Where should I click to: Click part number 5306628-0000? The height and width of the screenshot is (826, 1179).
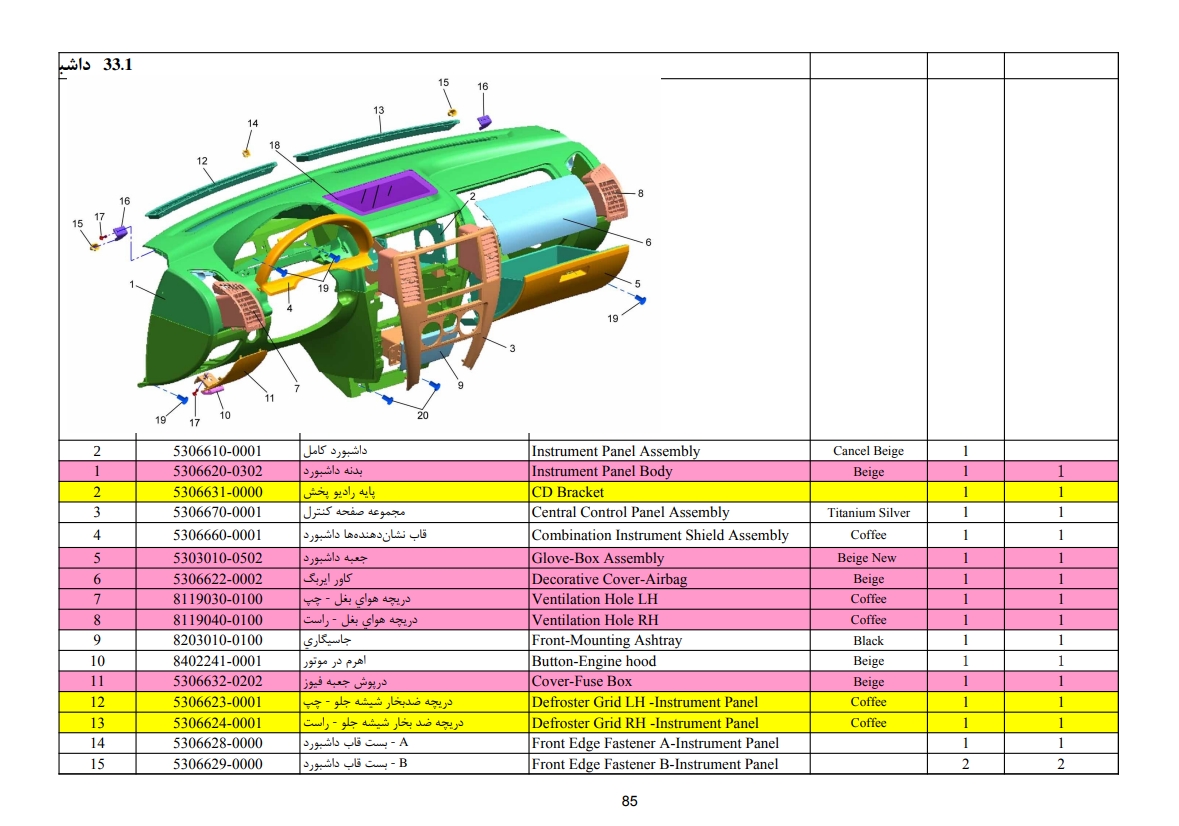click(217, 743)
